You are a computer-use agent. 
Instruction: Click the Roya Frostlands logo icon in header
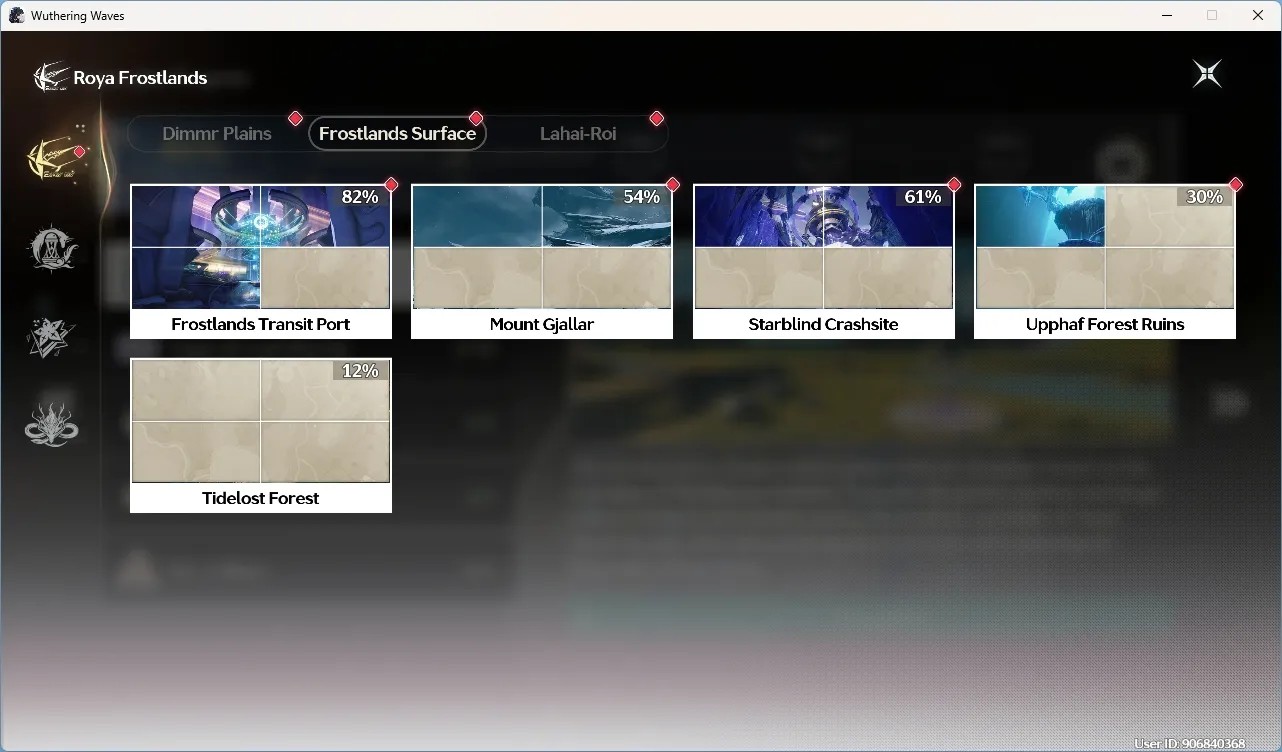(50, 77)
